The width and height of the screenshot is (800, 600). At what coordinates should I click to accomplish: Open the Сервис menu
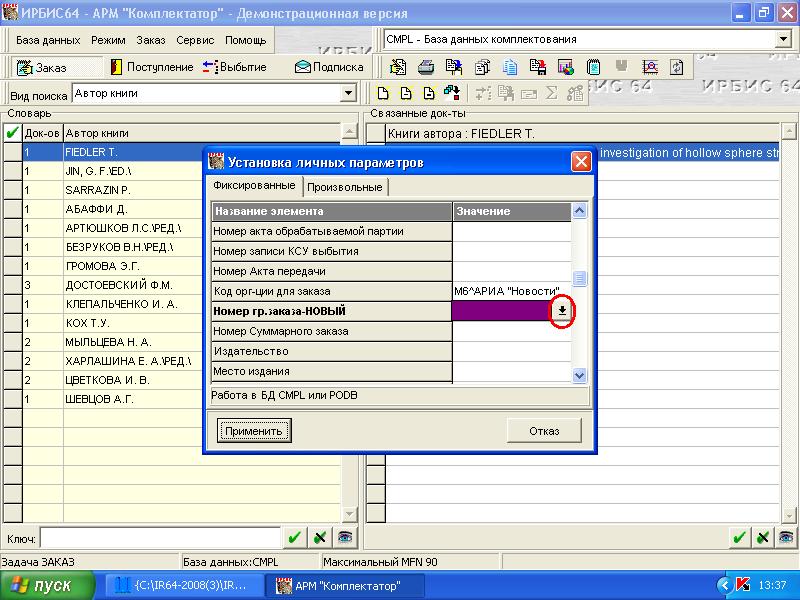[x=194, y=40]
